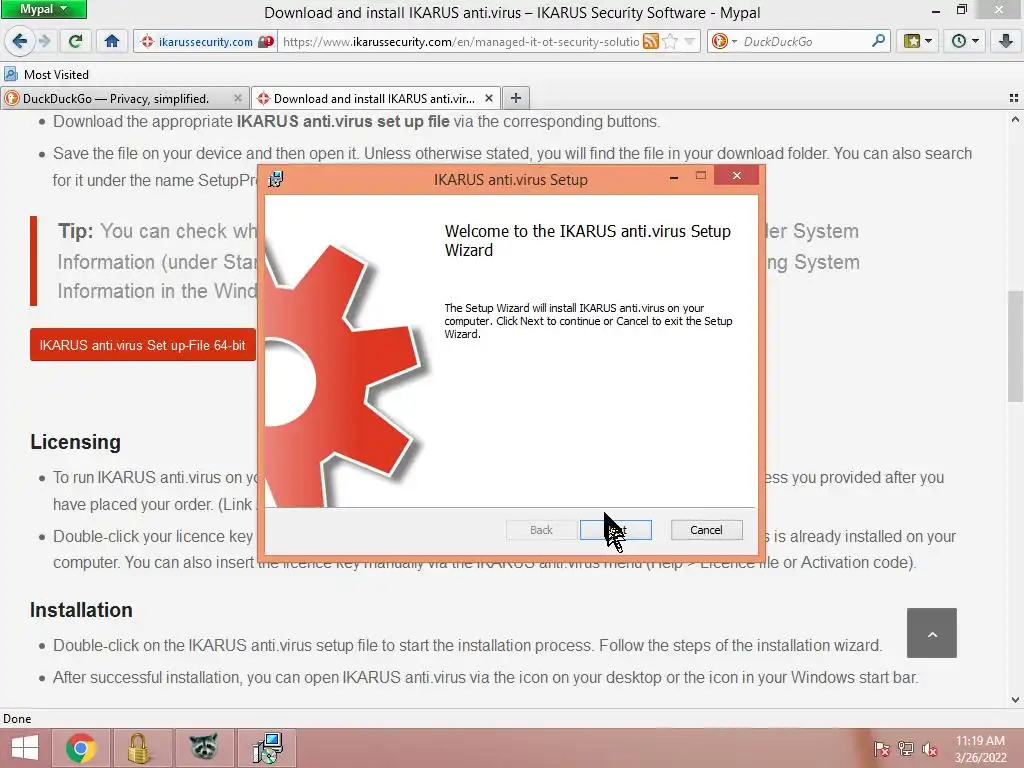1024x768 pixels.
Task: Choose search engine via DuckDuckGo icon
Action: click(723, 42)
